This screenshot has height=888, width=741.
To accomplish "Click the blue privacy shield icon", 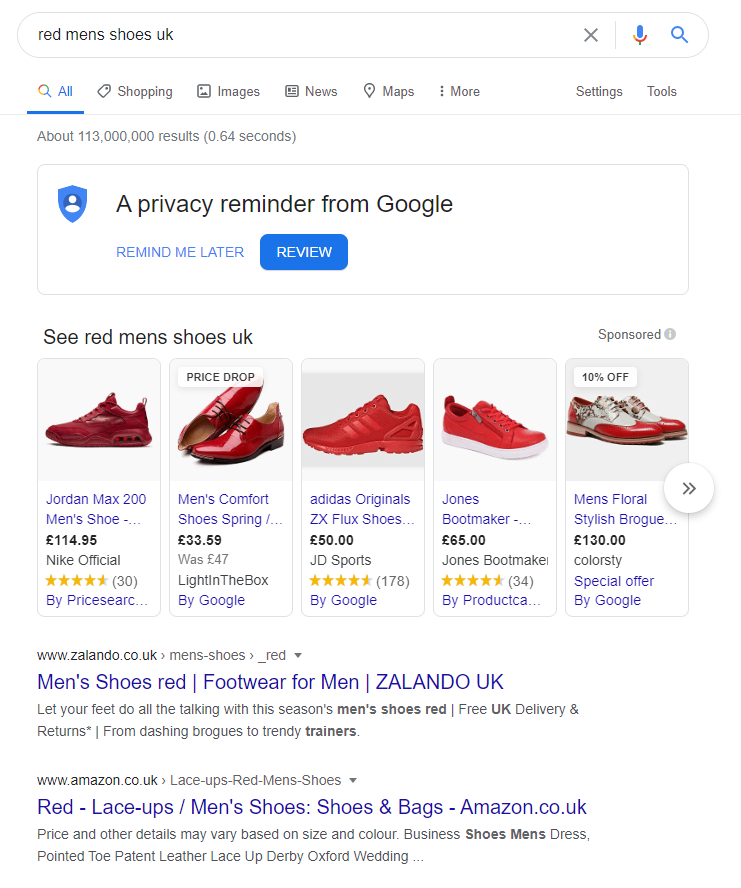I will coord(72,204).
